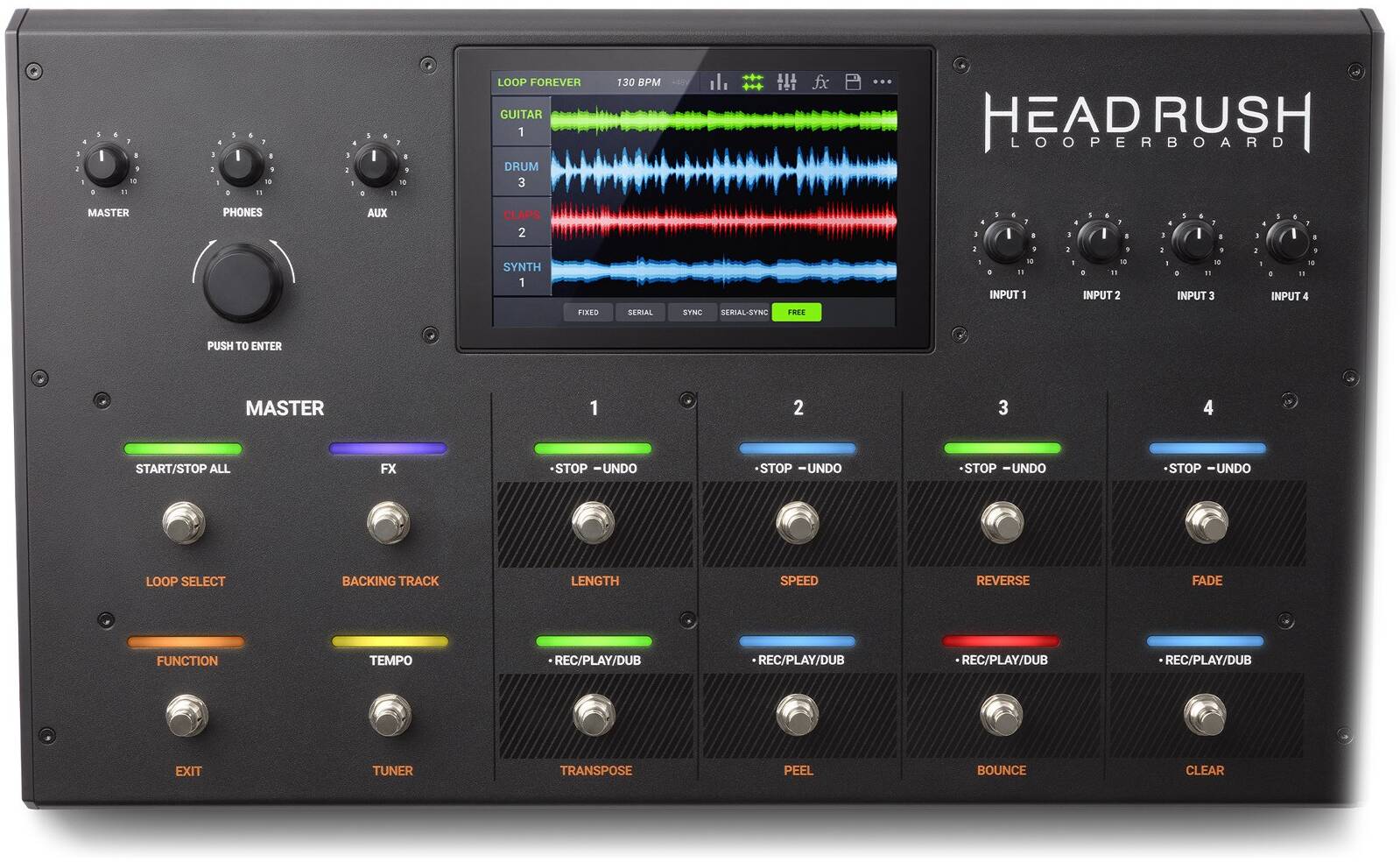The image size is (1400, 862).
Task: Hit track 4 STOP-UNDO footswitch
Action: [1207, 522]
